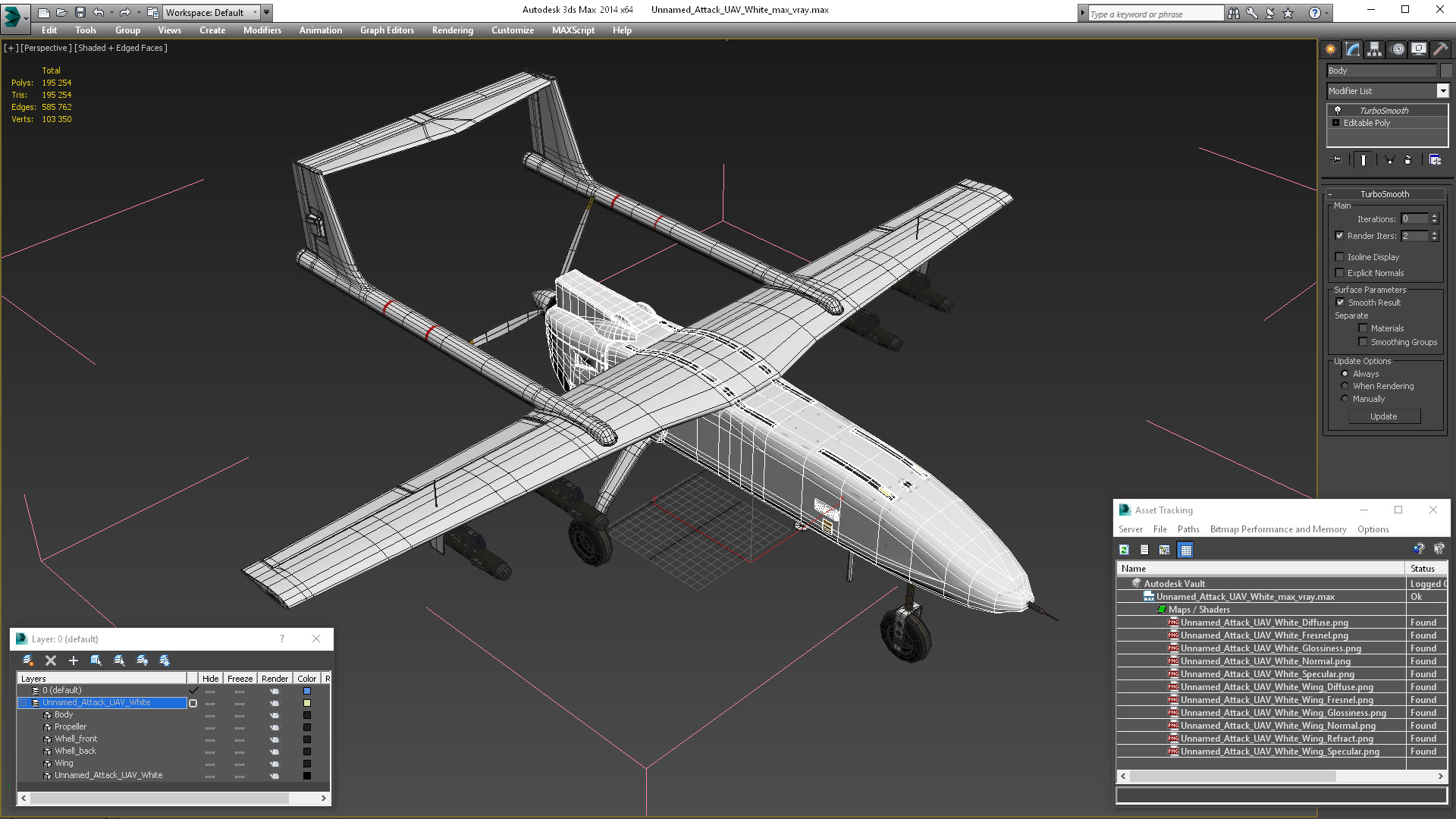
Task: Click Refresh icon in Asset Tracking
Action: pos(1125,550)
